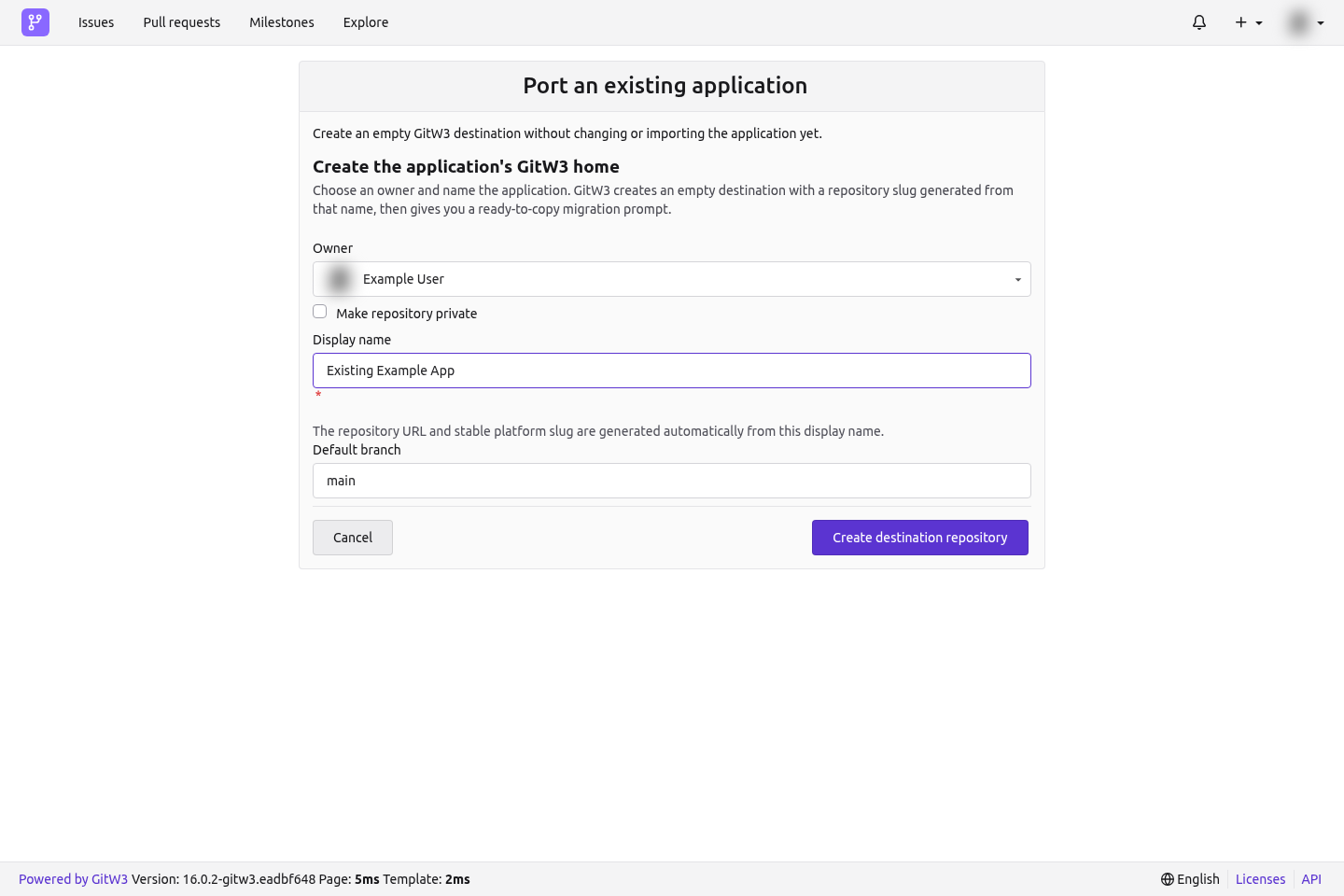Click the Example User avatar in Owner field

tap(340, 279)
